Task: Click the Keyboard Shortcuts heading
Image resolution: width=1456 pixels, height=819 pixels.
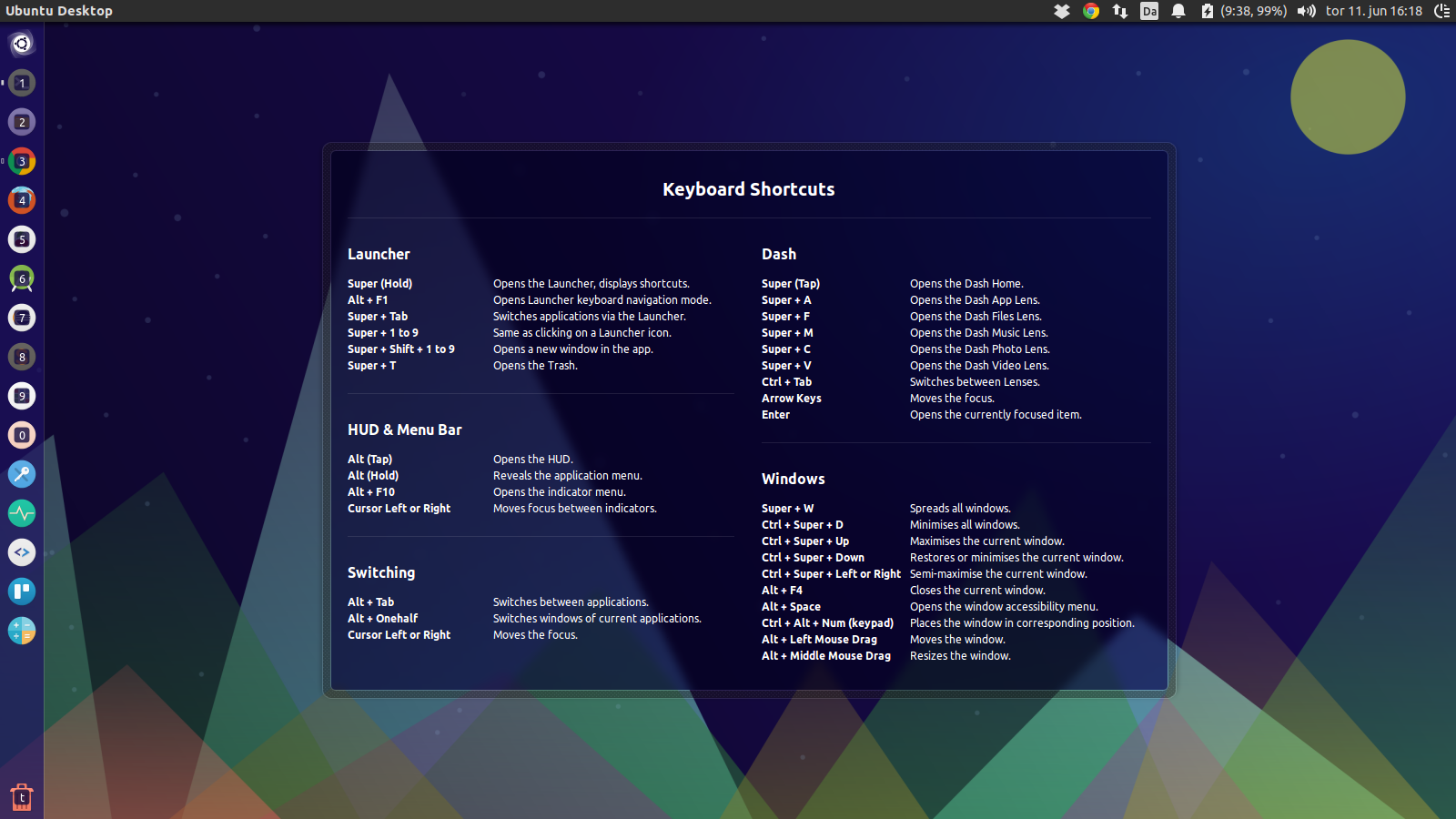Action: coord(748,189)
